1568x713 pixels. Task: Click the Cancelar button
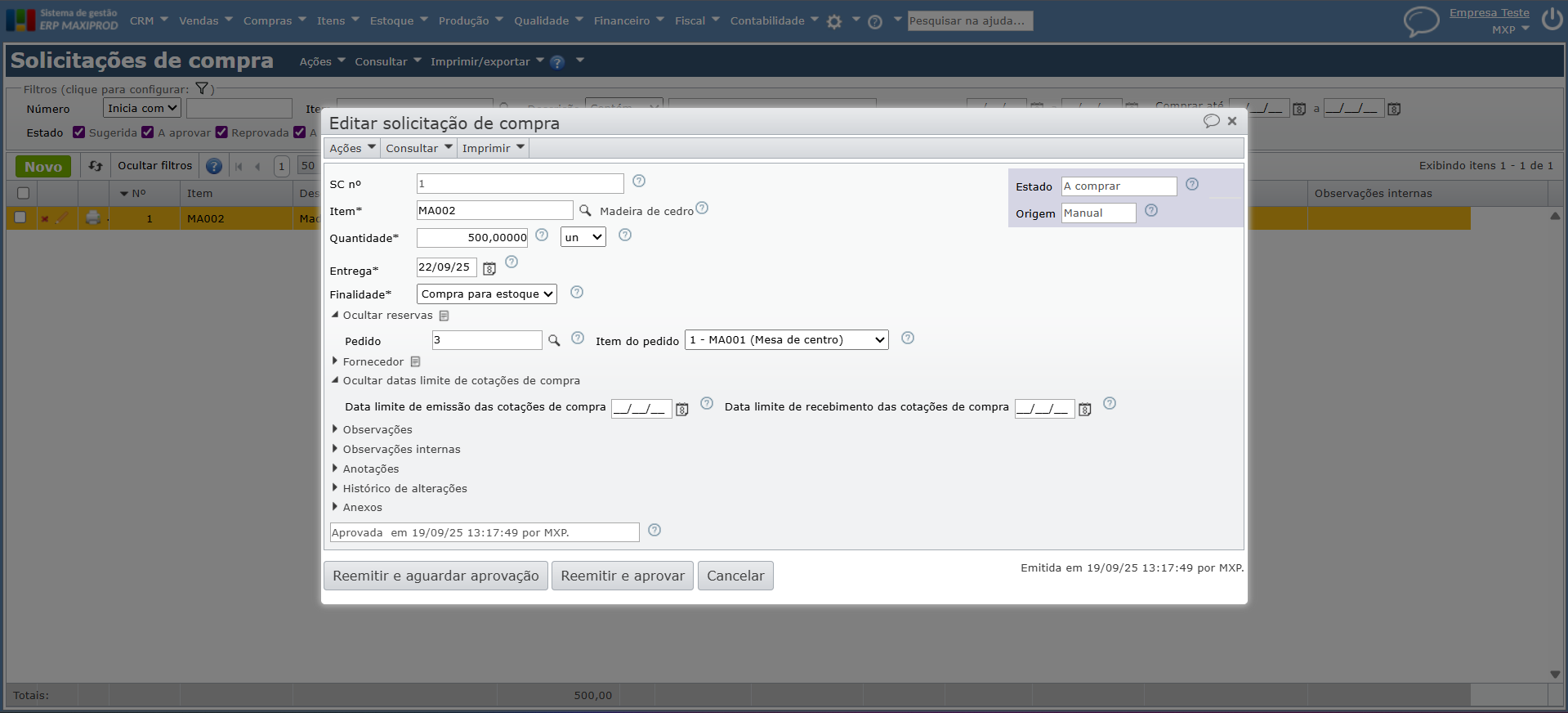coord(735,576)
